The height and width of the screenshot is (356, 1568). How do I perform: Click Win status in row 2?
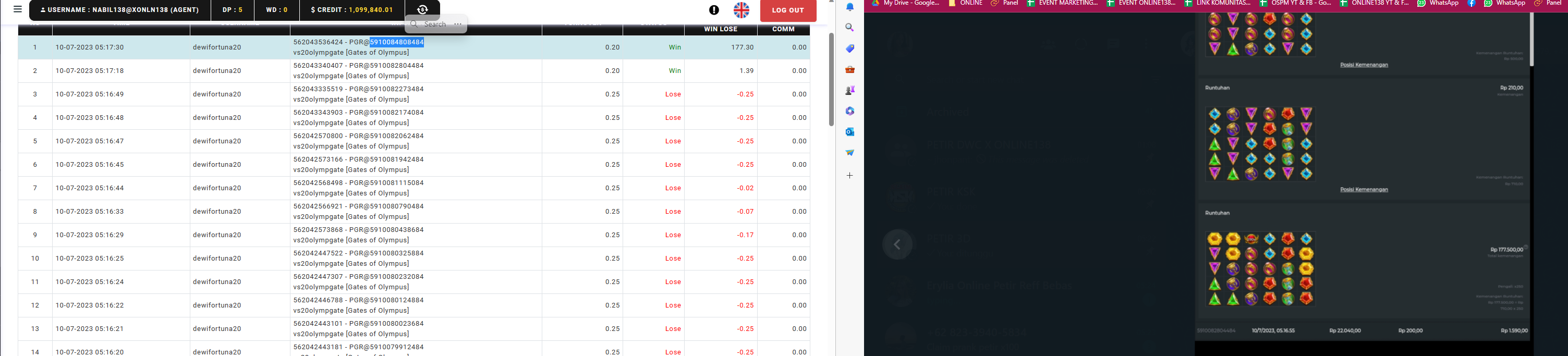pos(675,70)
